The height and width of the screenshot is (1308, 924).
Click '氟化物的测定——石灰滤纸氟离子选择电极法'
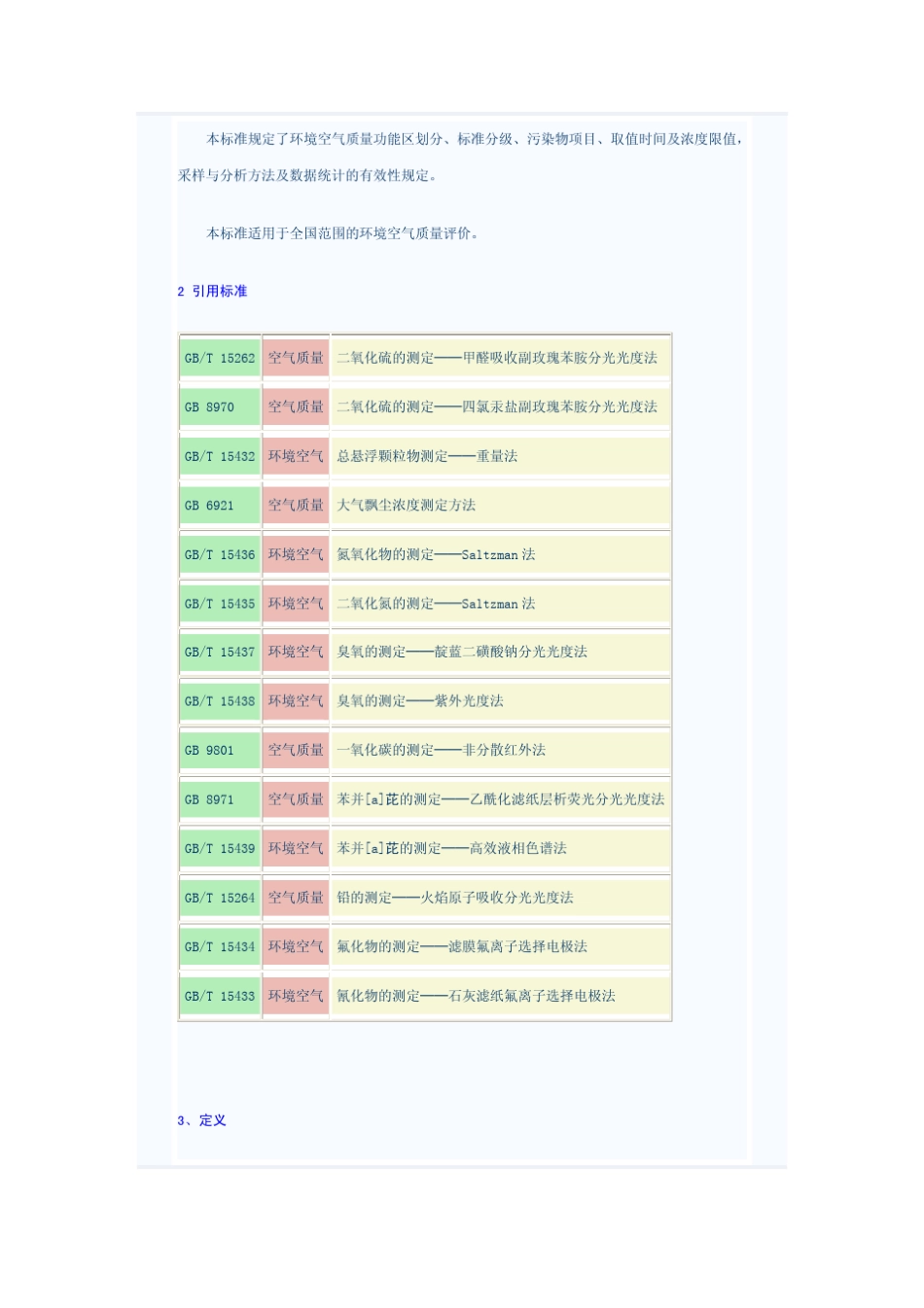click(x=477, y=996)
